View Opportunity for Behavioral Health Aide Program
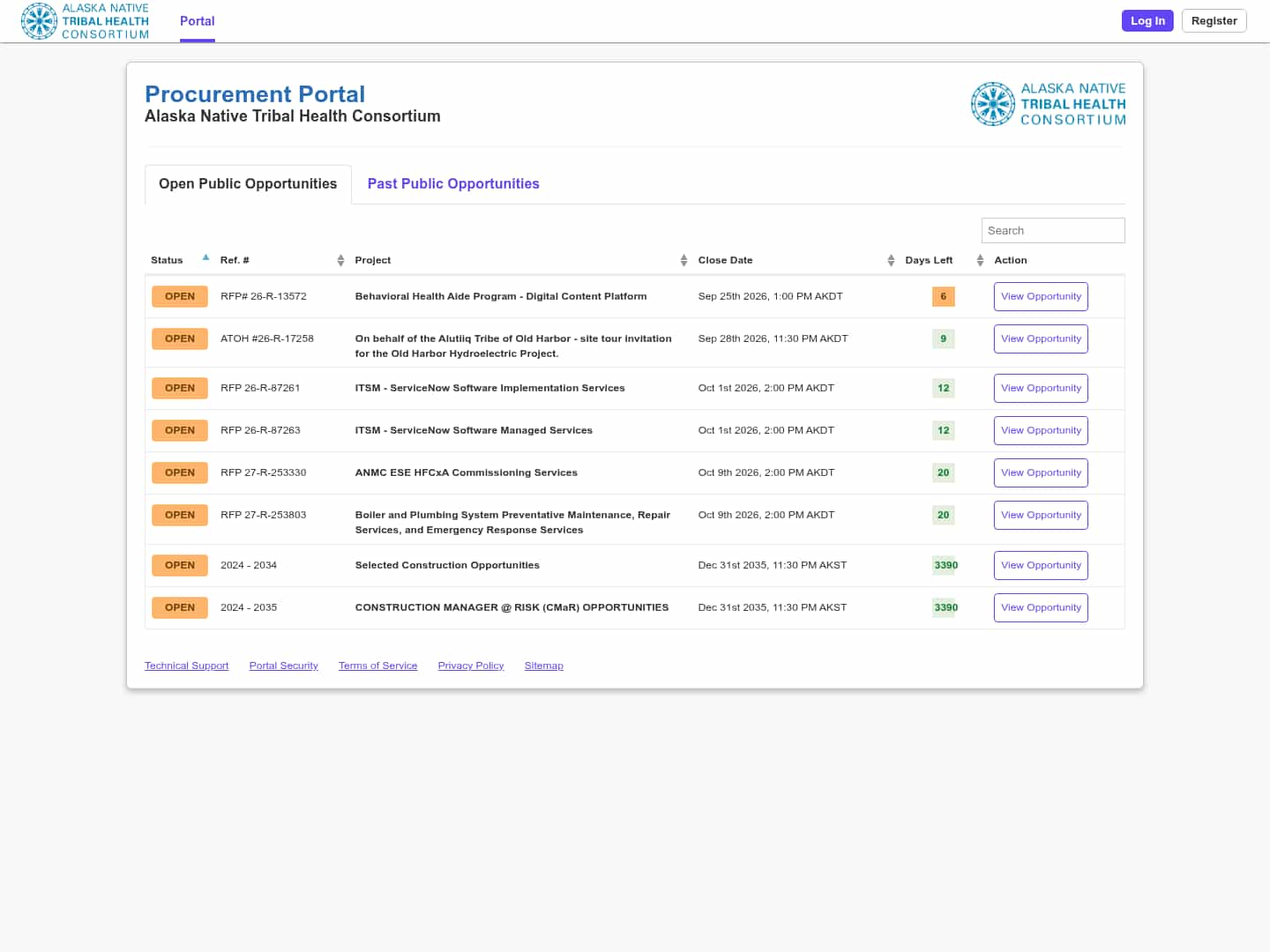The image size is (1270, 952). click(x=1041, y=296)
